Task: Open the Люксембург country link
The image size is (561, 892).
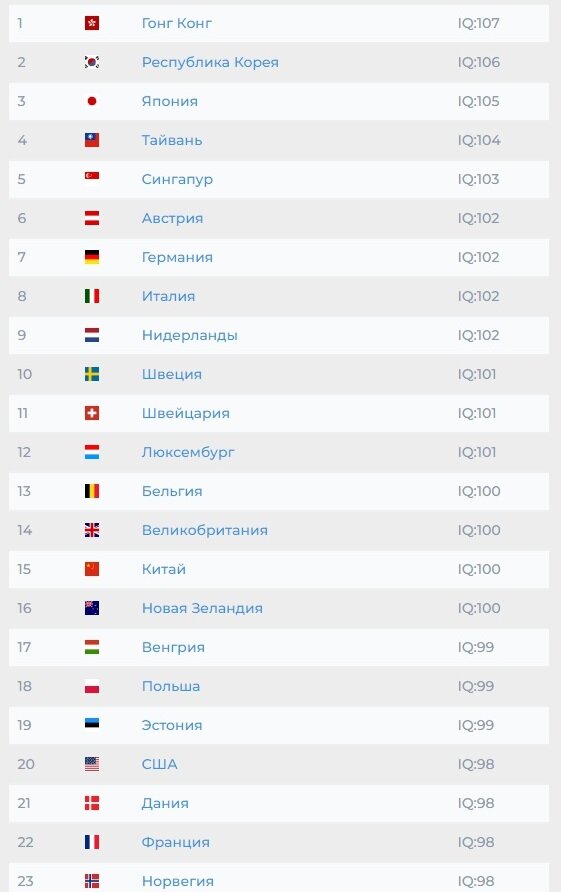Action: click(x=188, y=453)
